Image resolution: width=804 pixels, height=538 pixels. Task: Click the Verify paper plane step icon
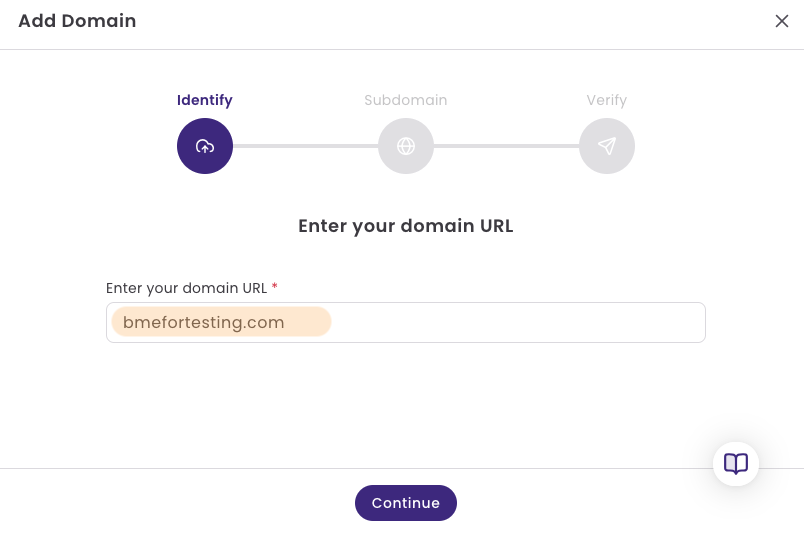[x=607, y=146]
